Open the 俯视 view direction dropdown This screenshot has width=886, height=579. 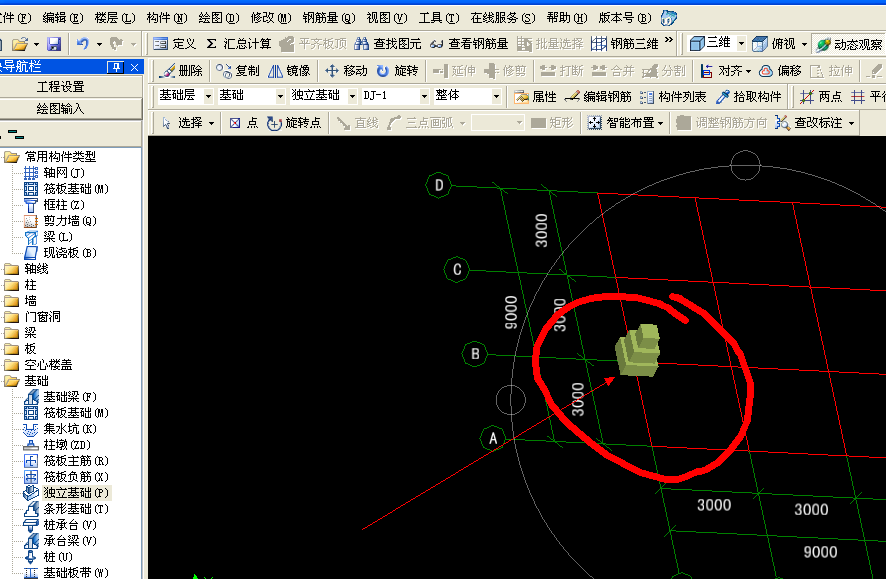tap(804, 44)
